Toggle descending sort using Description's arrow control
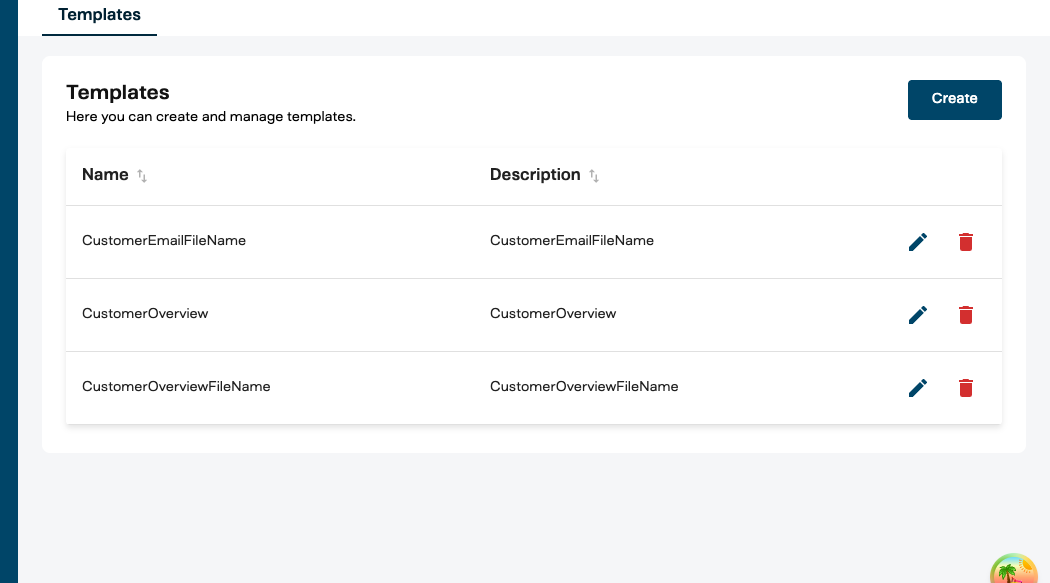 [x=594, y=175]
